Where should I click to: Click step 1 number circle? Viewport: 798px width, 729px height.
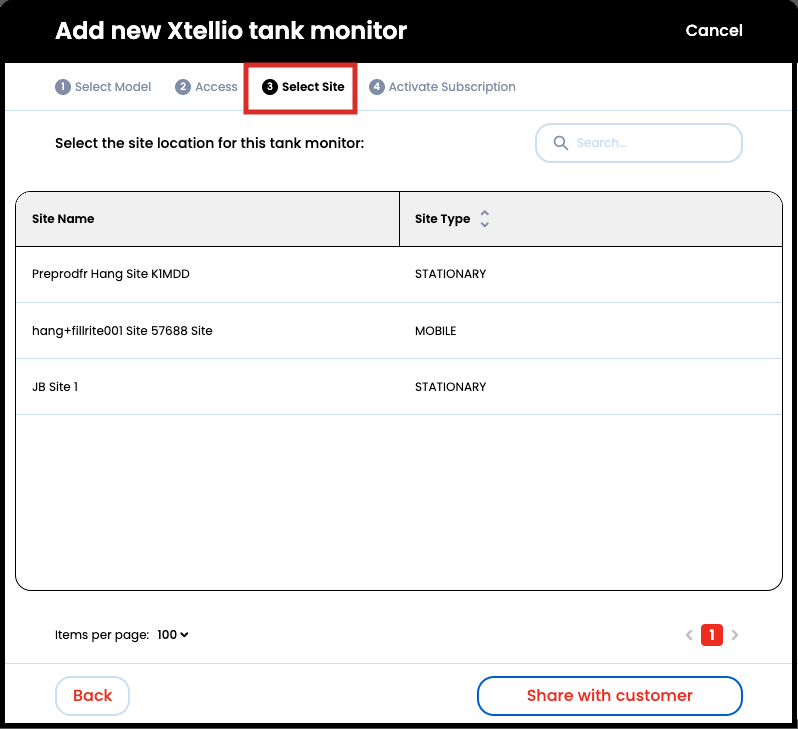point(63,87)
